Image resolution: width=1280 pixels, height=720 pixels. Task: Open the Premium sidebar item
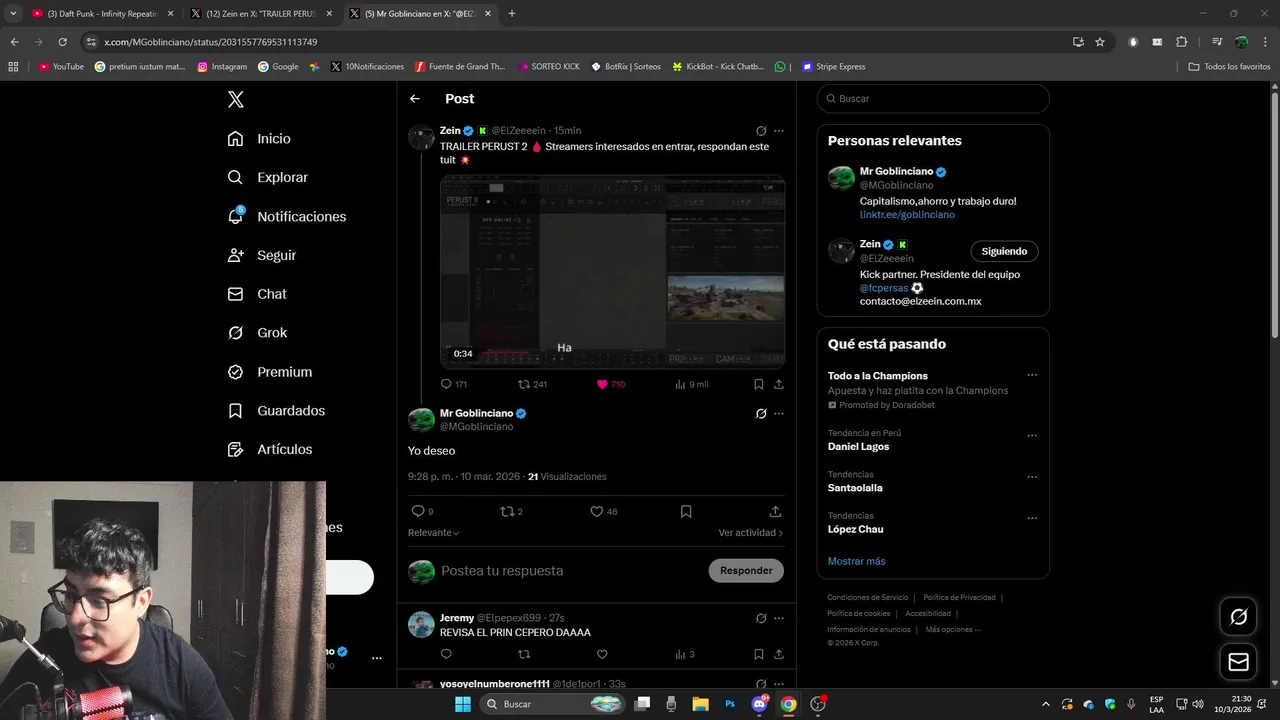(269, 372)
